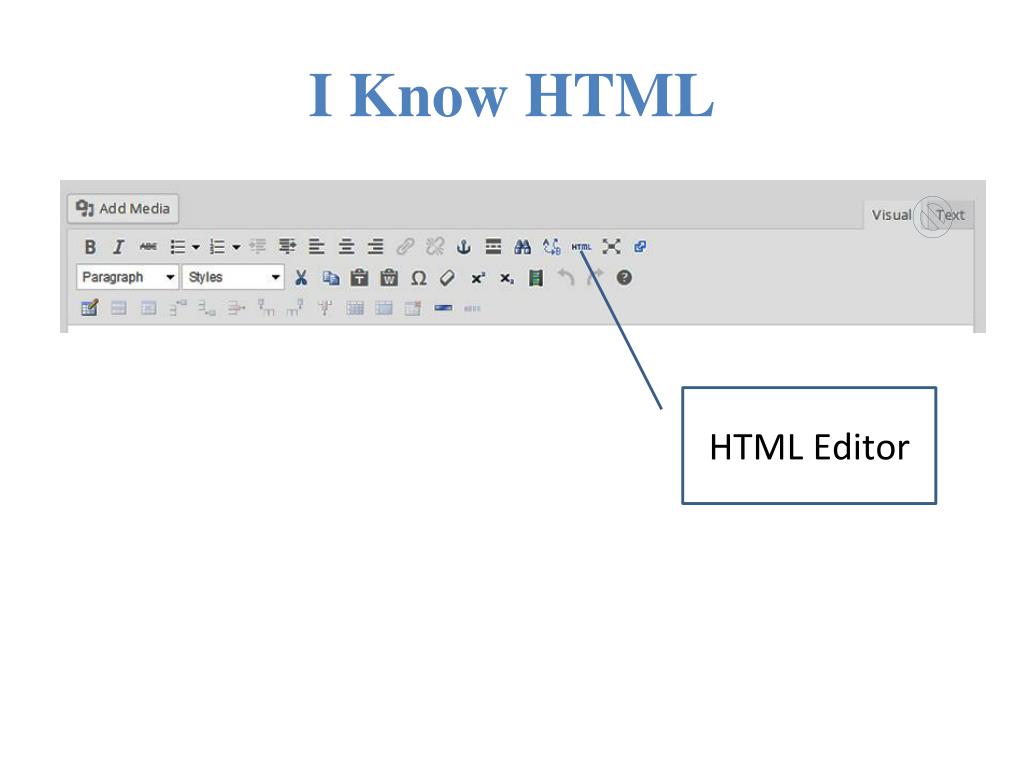Image resolution: width=1024 pixels, height=768 pixels.
Task: Insert special character with Omega icon
Action: (x=419, y=278)
